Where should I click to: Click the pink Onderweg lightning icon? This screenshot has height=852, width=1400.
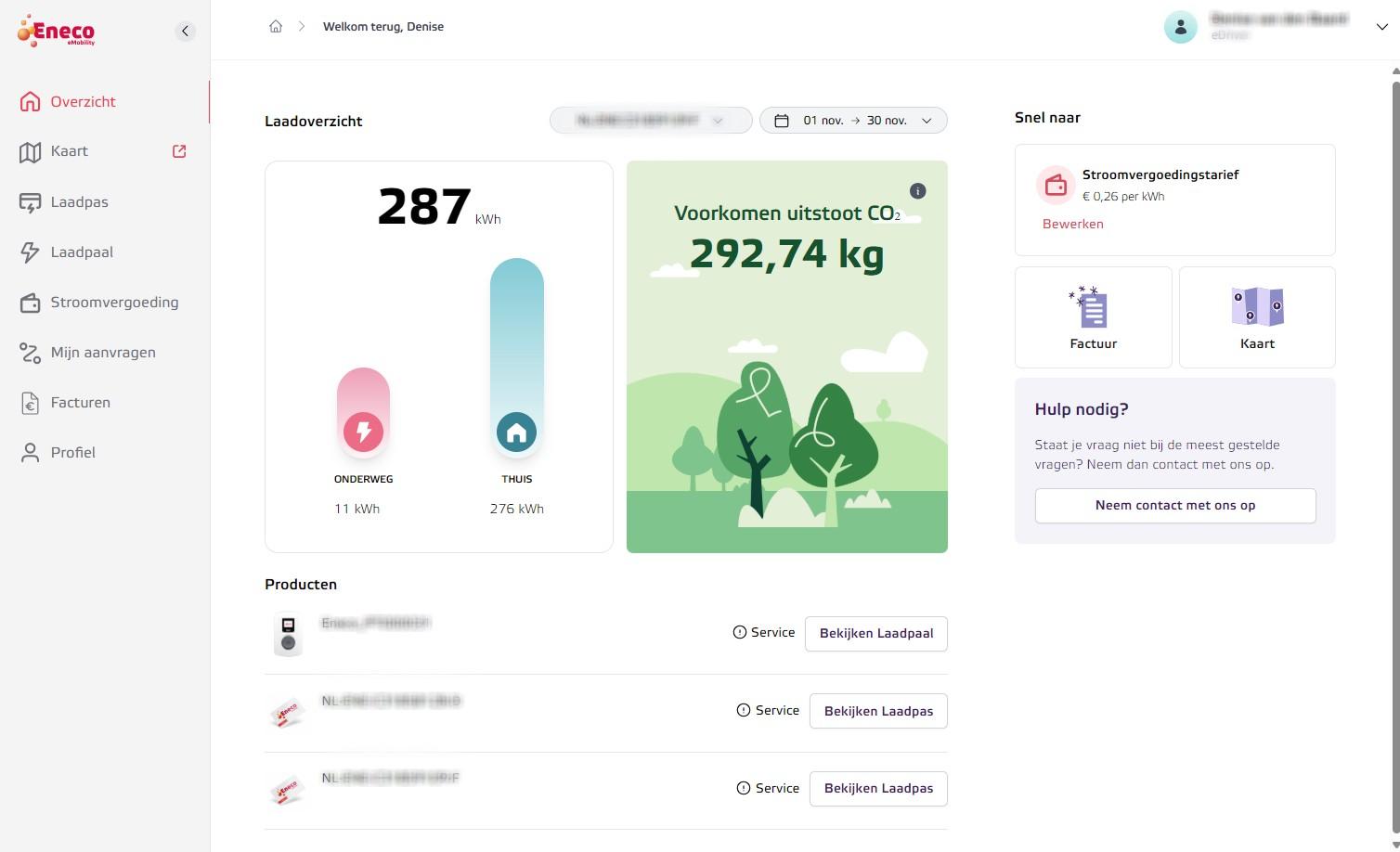(363, 432)
